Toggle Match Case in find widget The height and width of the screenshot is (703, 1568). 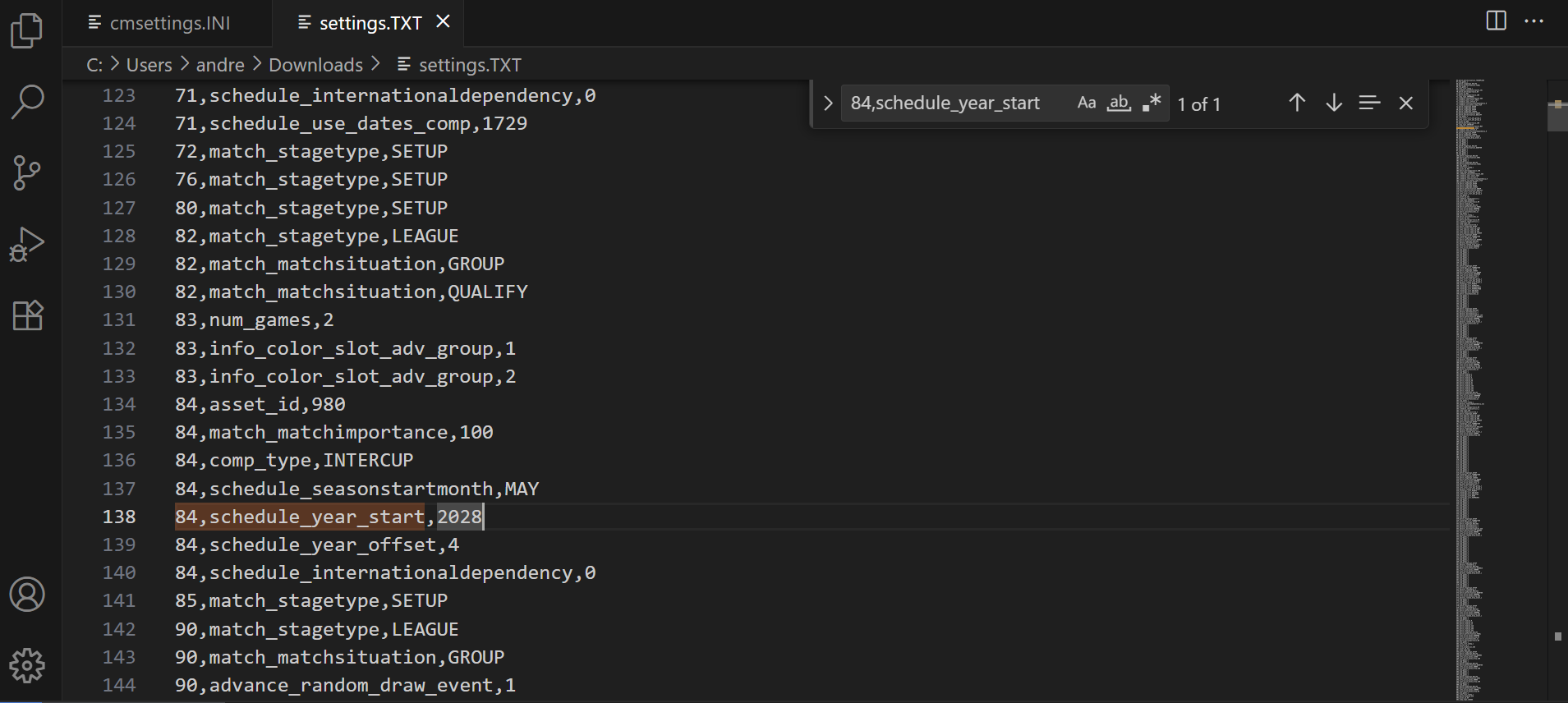tap(1086, 103)
